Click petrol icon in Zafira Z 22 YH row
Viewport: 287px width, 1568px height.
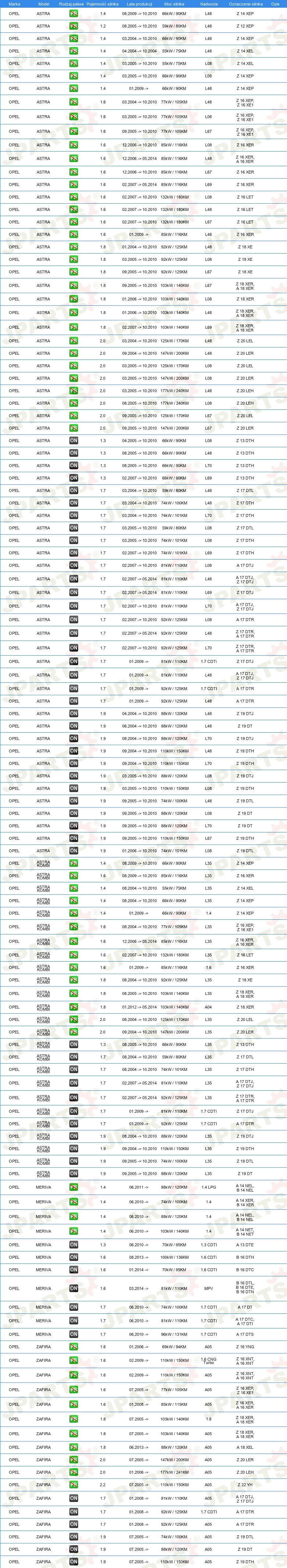coord(73,1485)
